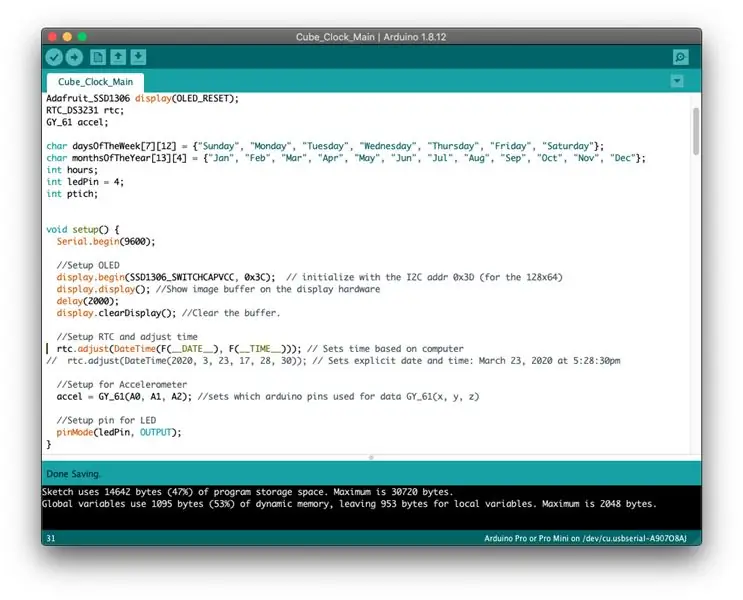Click the 'Sketch uses 14642 bytes' console line
The width and height of the screenshot is (743, 600).
[247, 492]
